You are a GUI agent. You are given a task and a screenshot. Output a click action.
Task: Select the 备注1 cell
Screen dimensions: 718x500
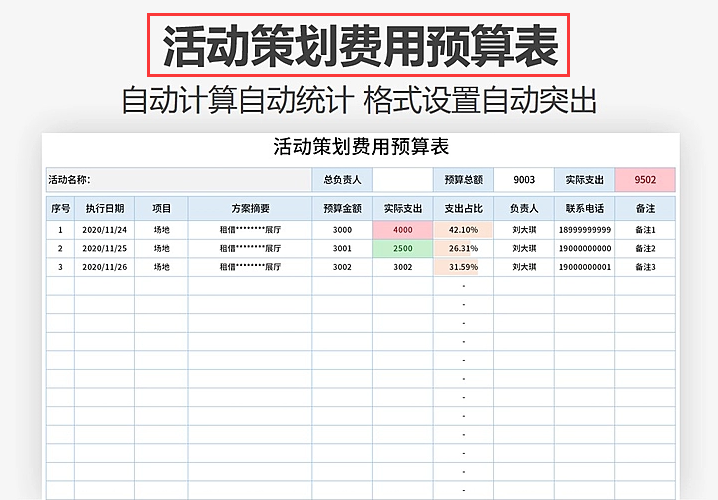coord(645,230)
